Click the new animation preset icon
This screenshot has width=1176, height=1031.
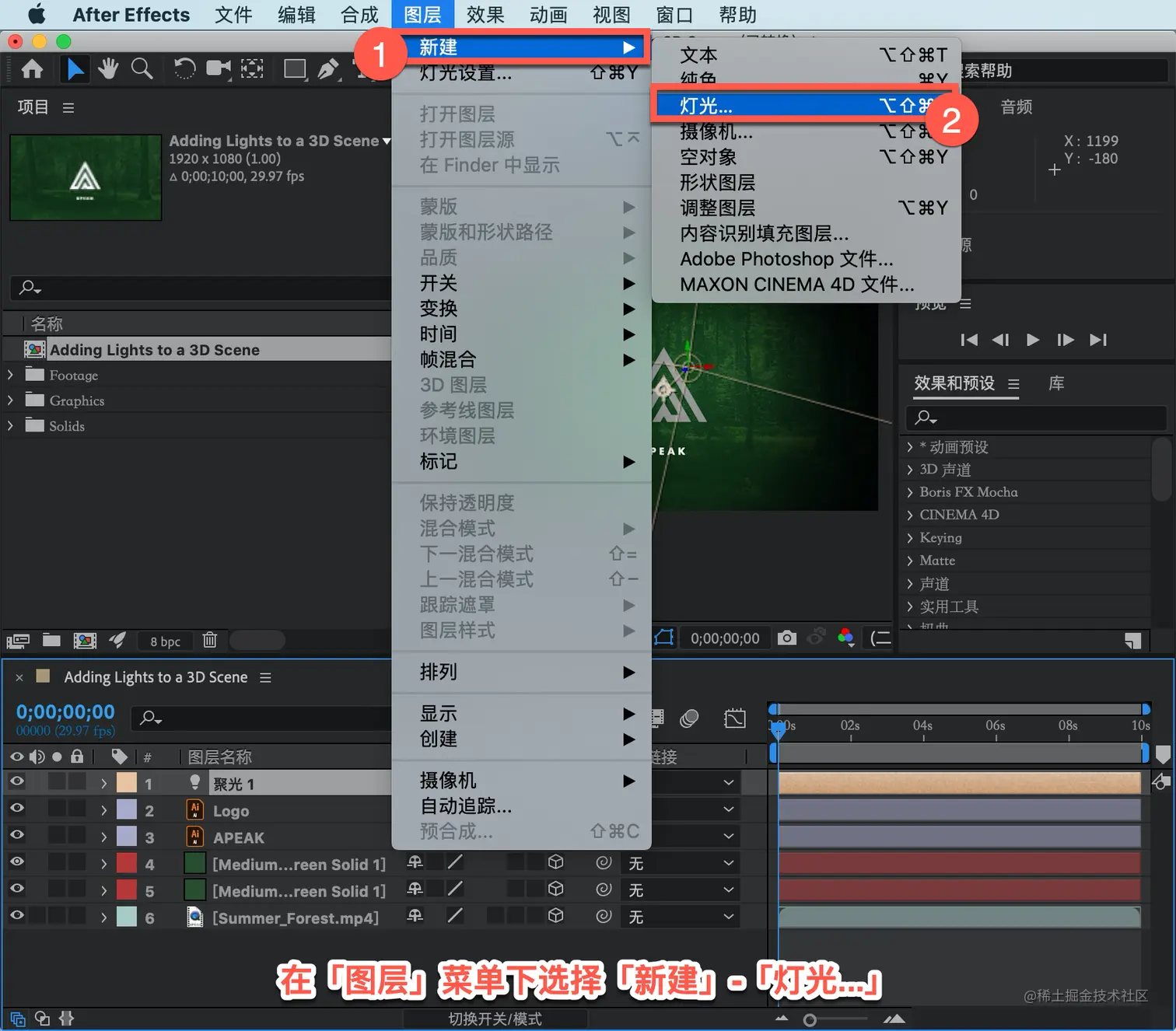point(1133,640)
